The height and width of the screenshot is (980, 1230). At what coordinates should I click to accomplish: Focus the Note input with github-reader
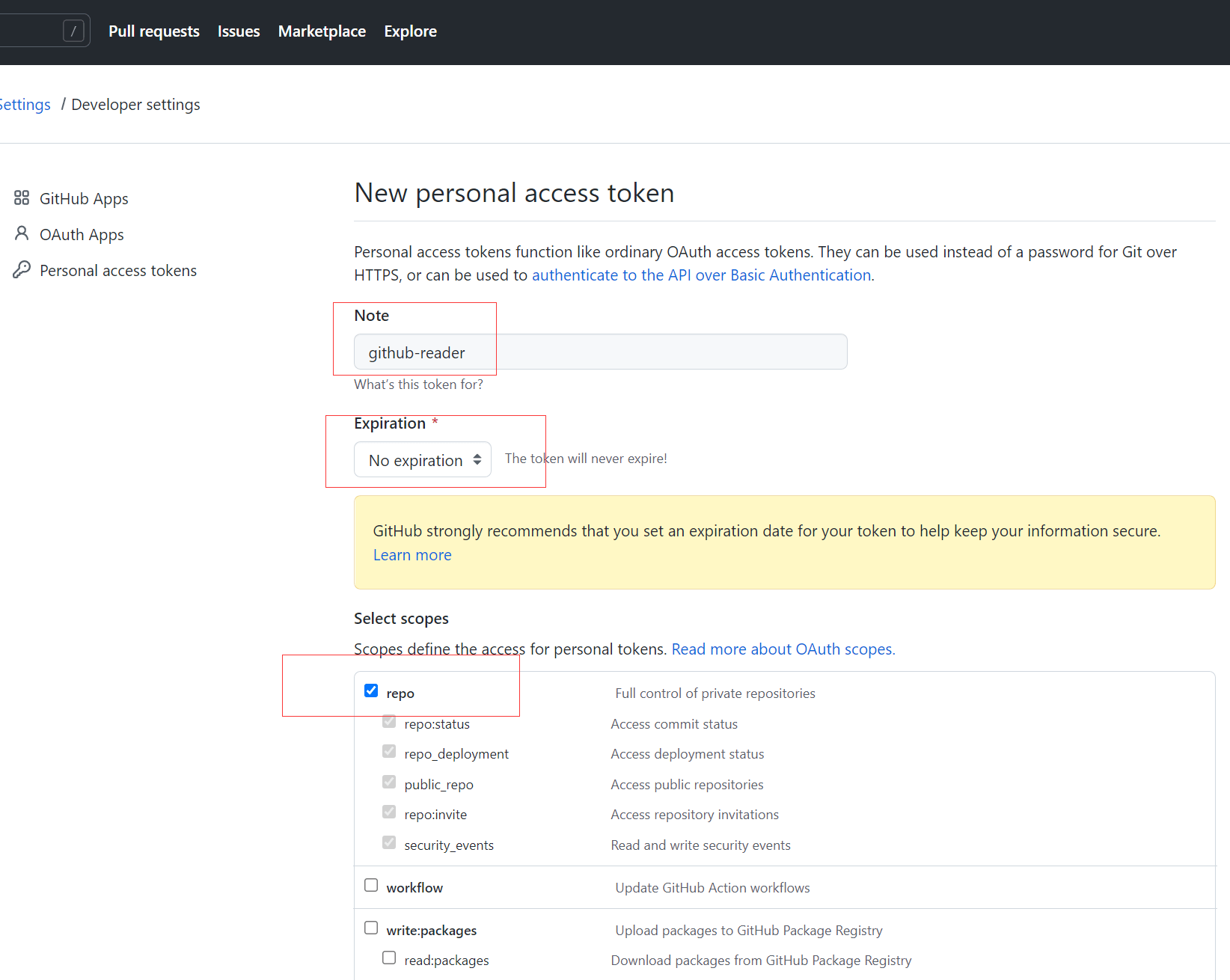601,352
